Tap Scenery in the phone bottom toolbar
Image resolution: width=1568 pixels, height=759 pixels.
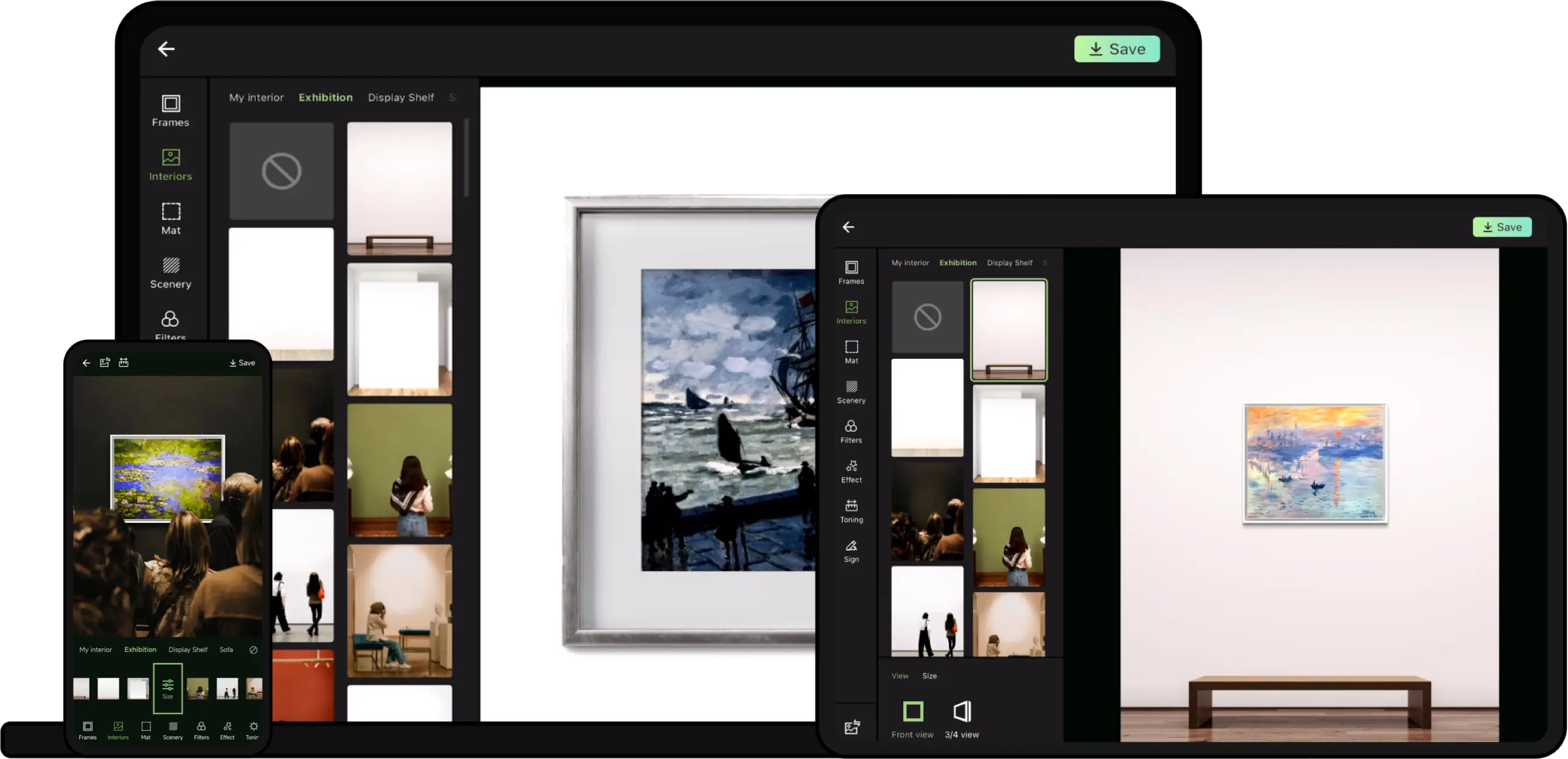pyautogui.click(x=173, y=730)
